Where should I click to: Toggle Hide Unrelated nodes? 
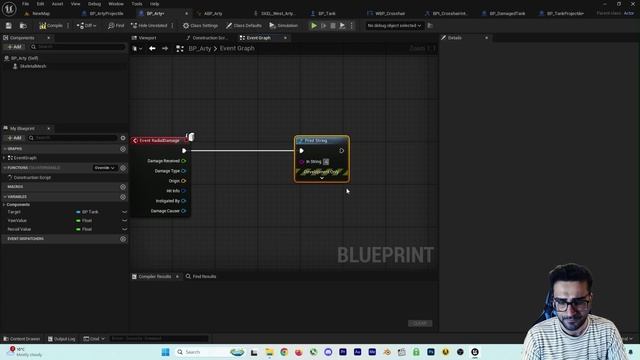(149, 26)
